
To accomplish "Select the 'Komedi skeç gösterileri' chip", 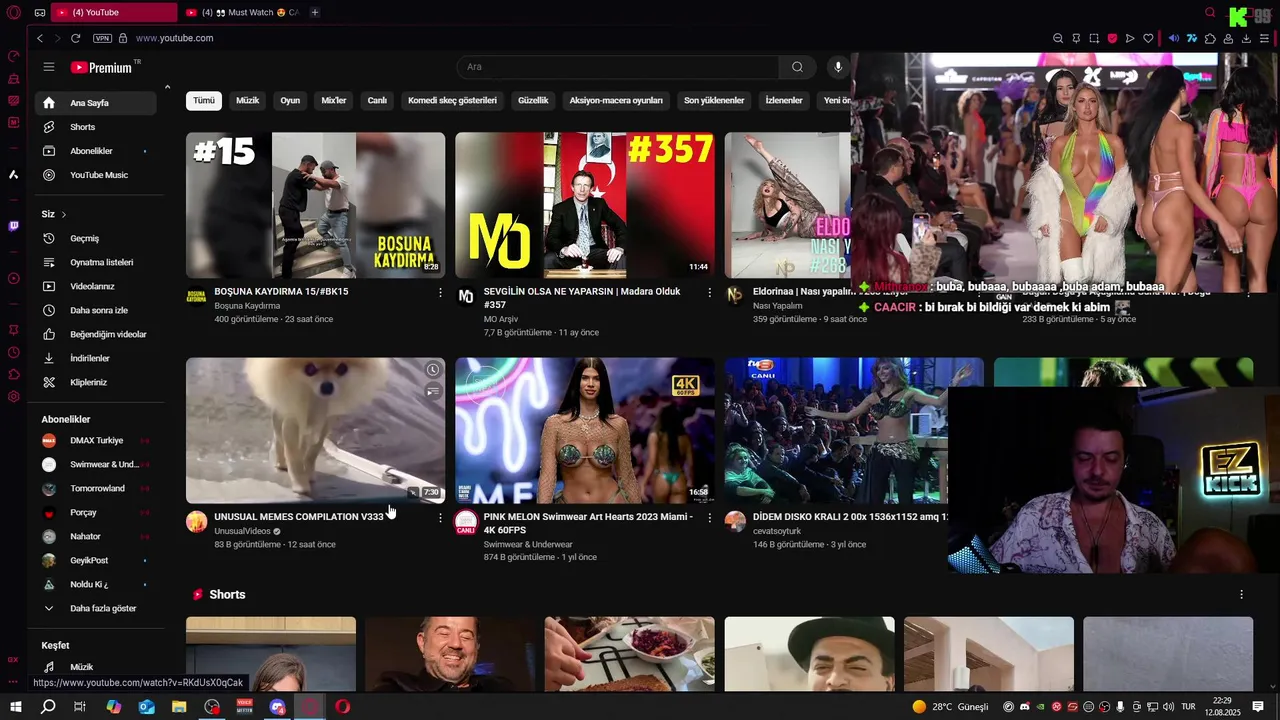I will pos(452,101).
